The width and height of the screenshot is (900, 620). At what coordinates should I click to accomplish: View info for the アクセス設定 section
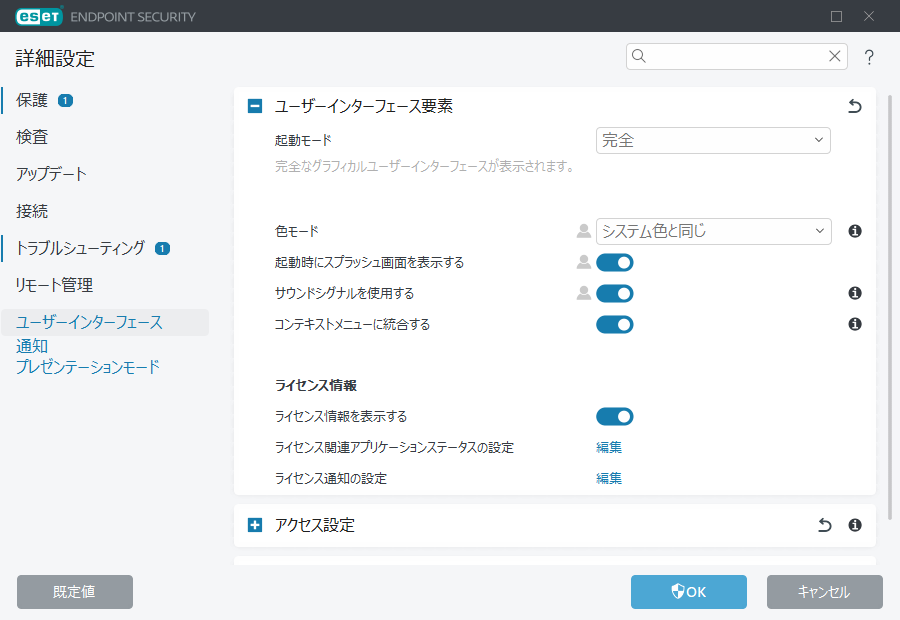[x=853, y=524]
